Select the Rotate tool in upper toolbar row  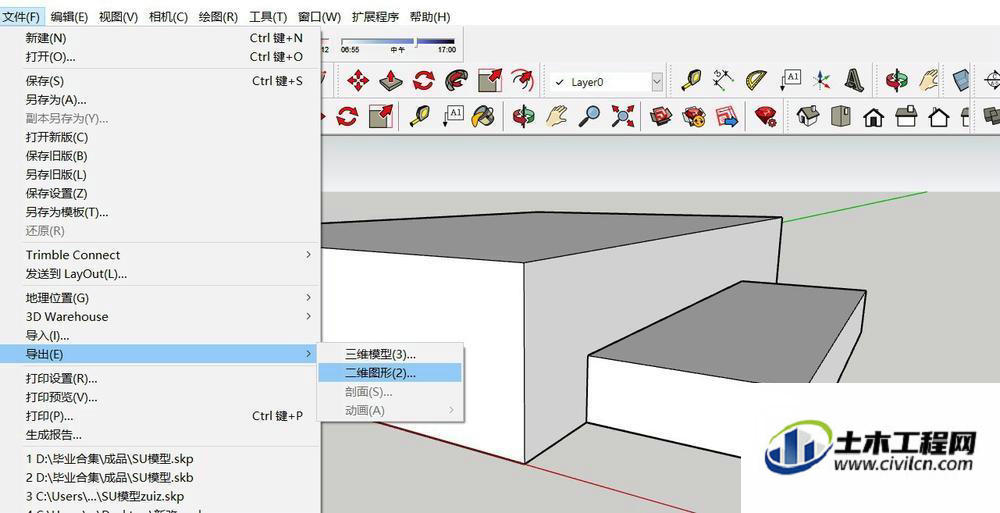click(423, 81)
